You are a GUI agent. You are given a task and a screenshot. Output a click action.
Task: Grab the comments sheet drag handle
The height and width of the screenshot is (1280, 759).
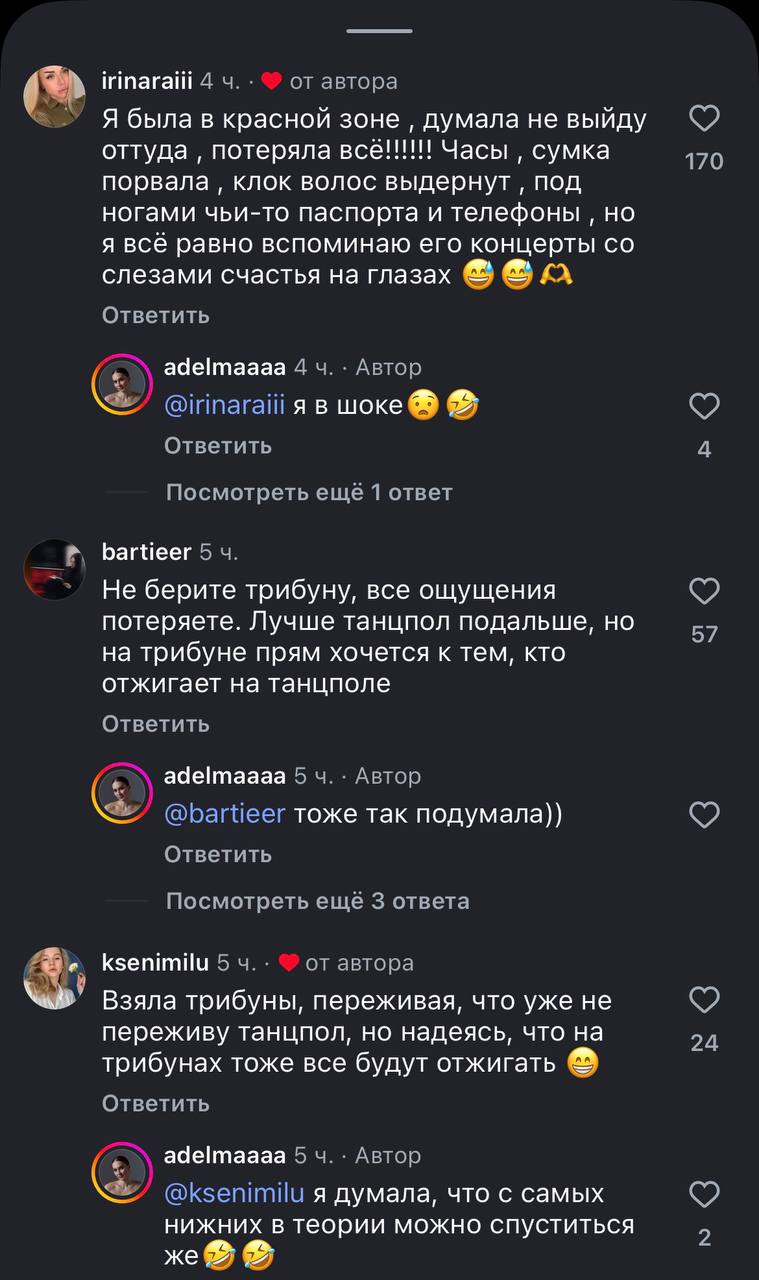(x=380, y=31)
